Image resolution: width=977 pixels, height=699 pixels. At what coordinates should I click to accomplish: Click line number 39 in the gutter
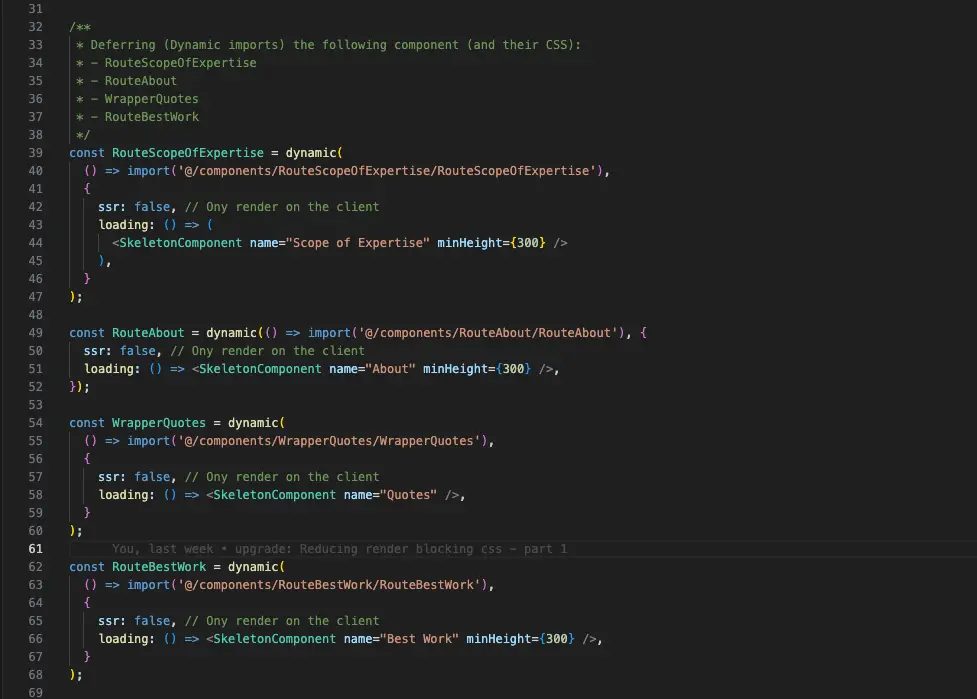[x=36, y=153]
